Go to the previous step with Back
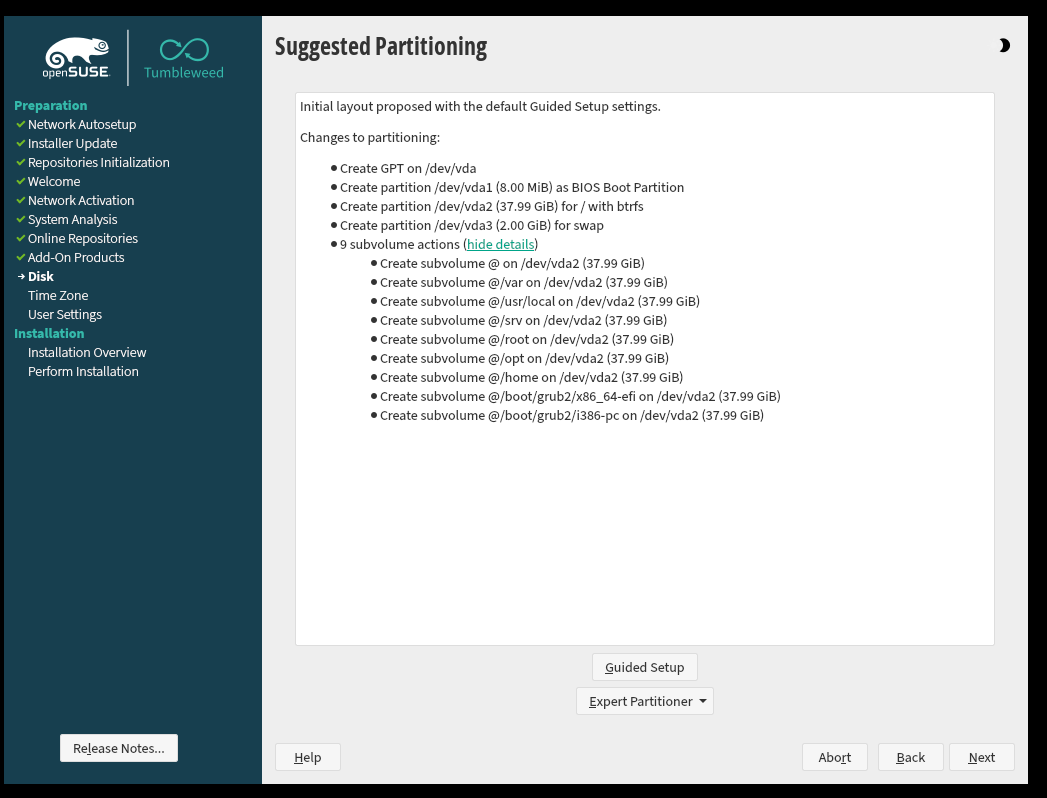The height and width of the screenshot is (798, 1047). tap(910, 757)
